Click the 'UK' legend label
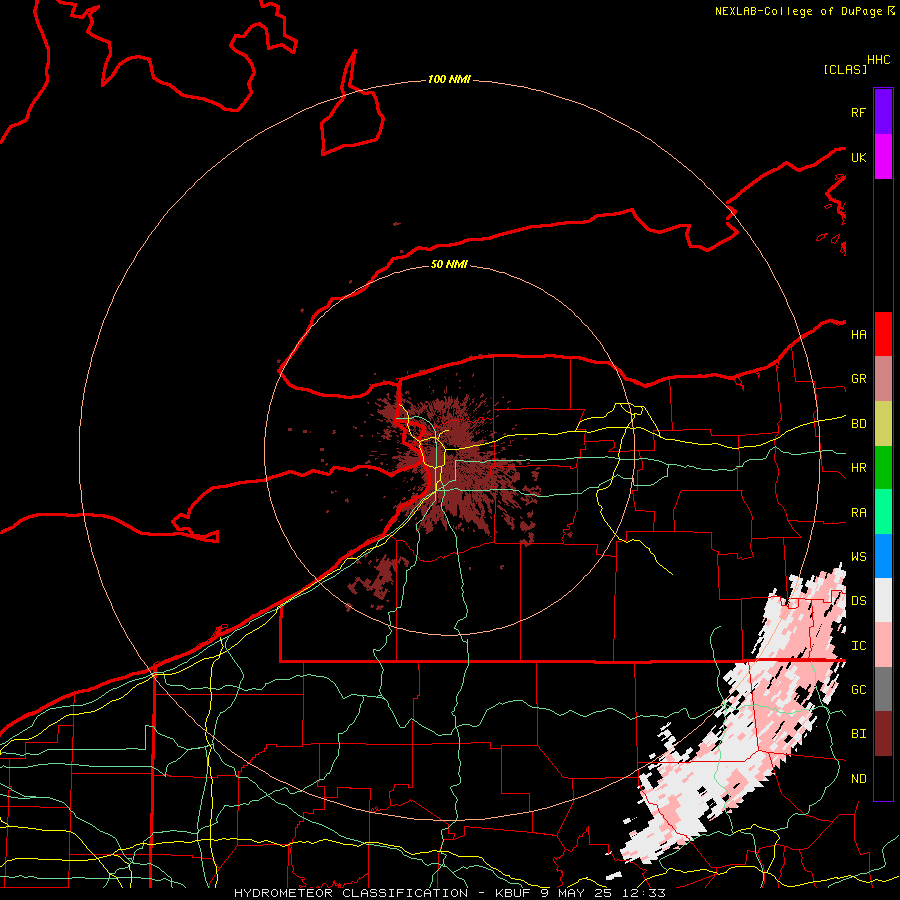This screenshot has height=900, width=900. tap(858, 157)
